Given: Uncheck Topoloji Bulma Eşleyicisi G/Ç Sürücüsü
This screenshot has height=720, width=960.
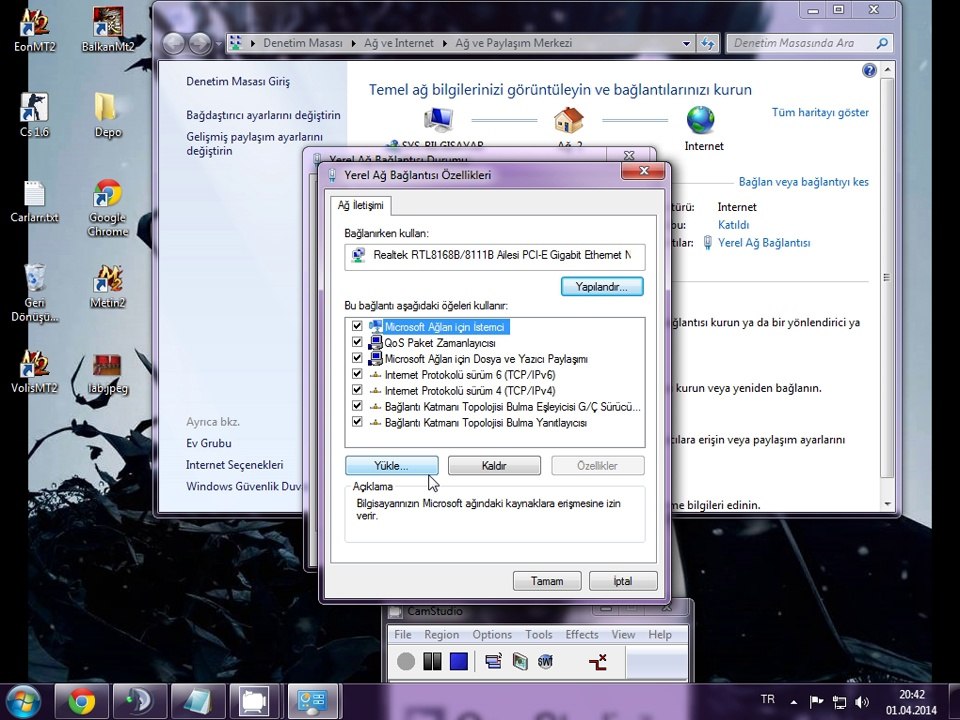Looking at the screenshot, I should click(x=357, y=406).
